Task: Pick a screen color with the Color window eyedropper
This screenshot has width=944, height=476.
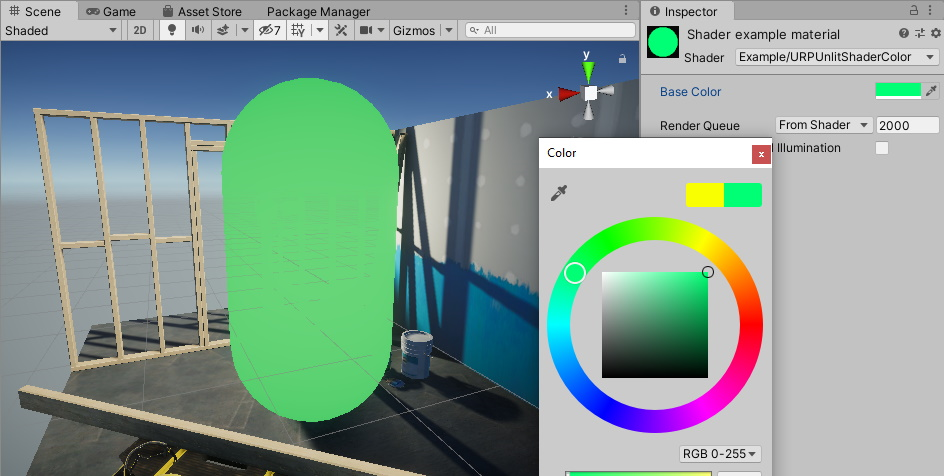Action: tap(559, 194)
